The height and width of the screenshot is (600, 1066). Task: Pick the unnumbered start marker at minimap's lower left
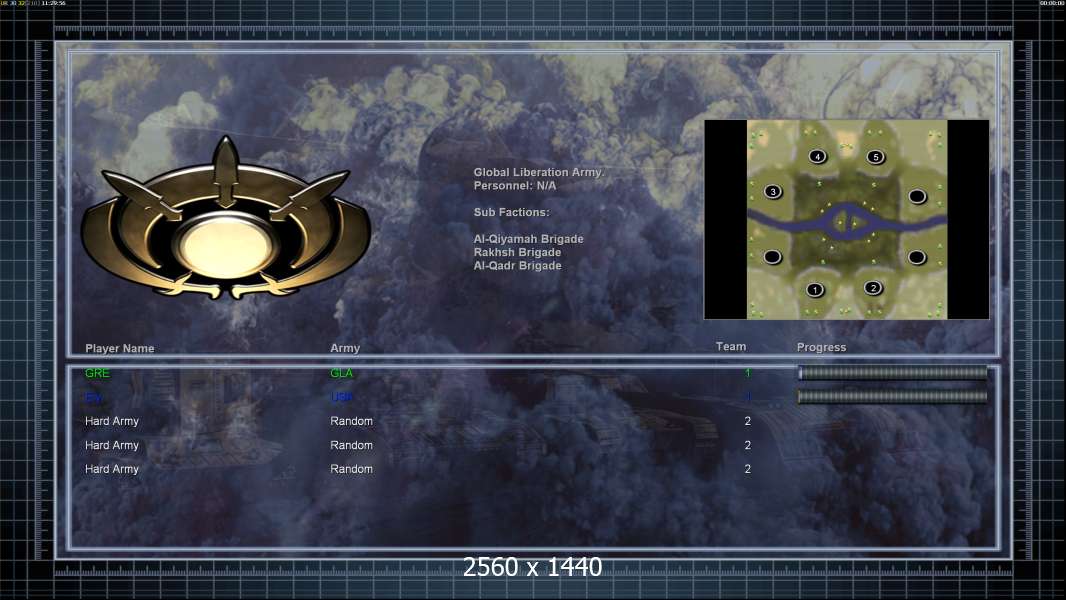click(772, 257)
